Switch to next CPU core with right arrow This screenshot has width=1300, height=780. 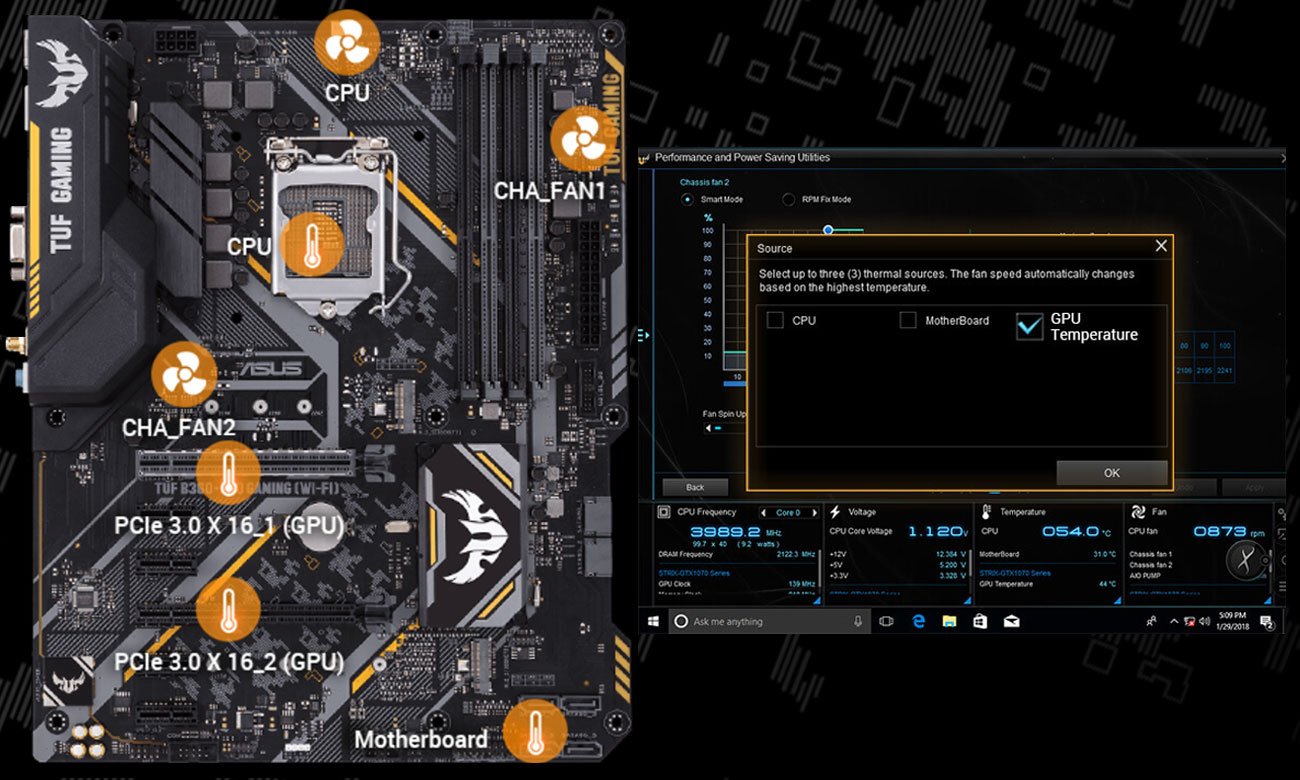click(x=814, y=513)
